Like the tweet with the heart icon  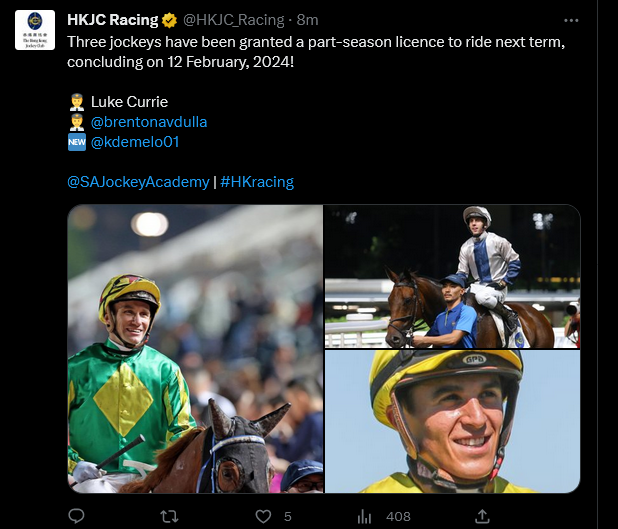pos(264,516)
